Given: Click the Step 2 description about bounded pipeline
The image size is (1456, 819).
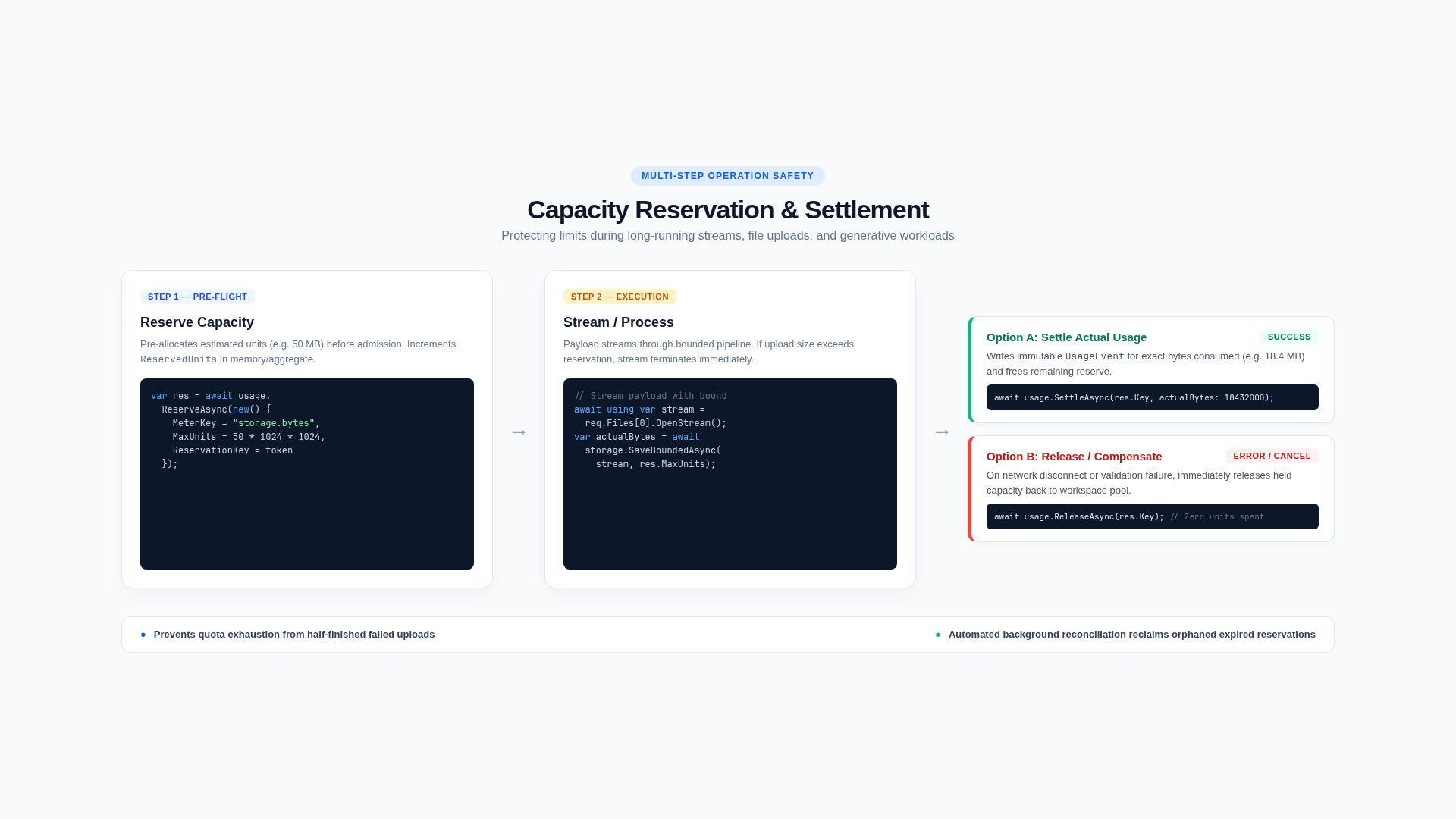Looking at the screenshot, I should pyautogui.click(x=708, y=352).
